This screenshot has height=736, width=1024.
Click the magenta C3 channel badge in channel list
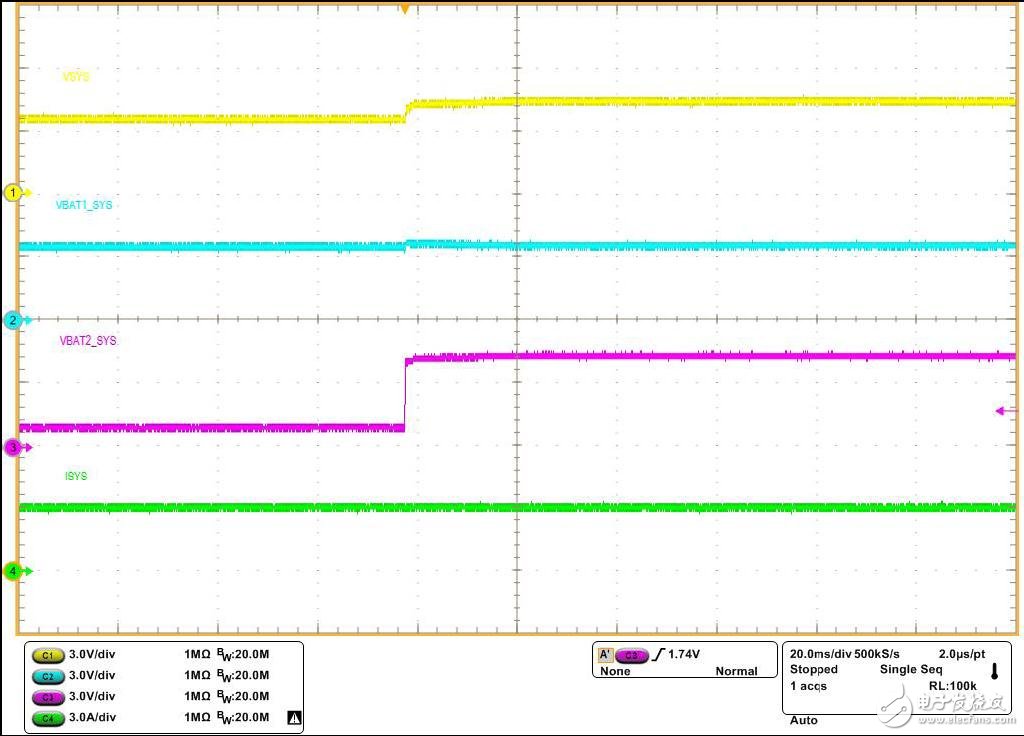pyautogui.click(x=46, y=697)
